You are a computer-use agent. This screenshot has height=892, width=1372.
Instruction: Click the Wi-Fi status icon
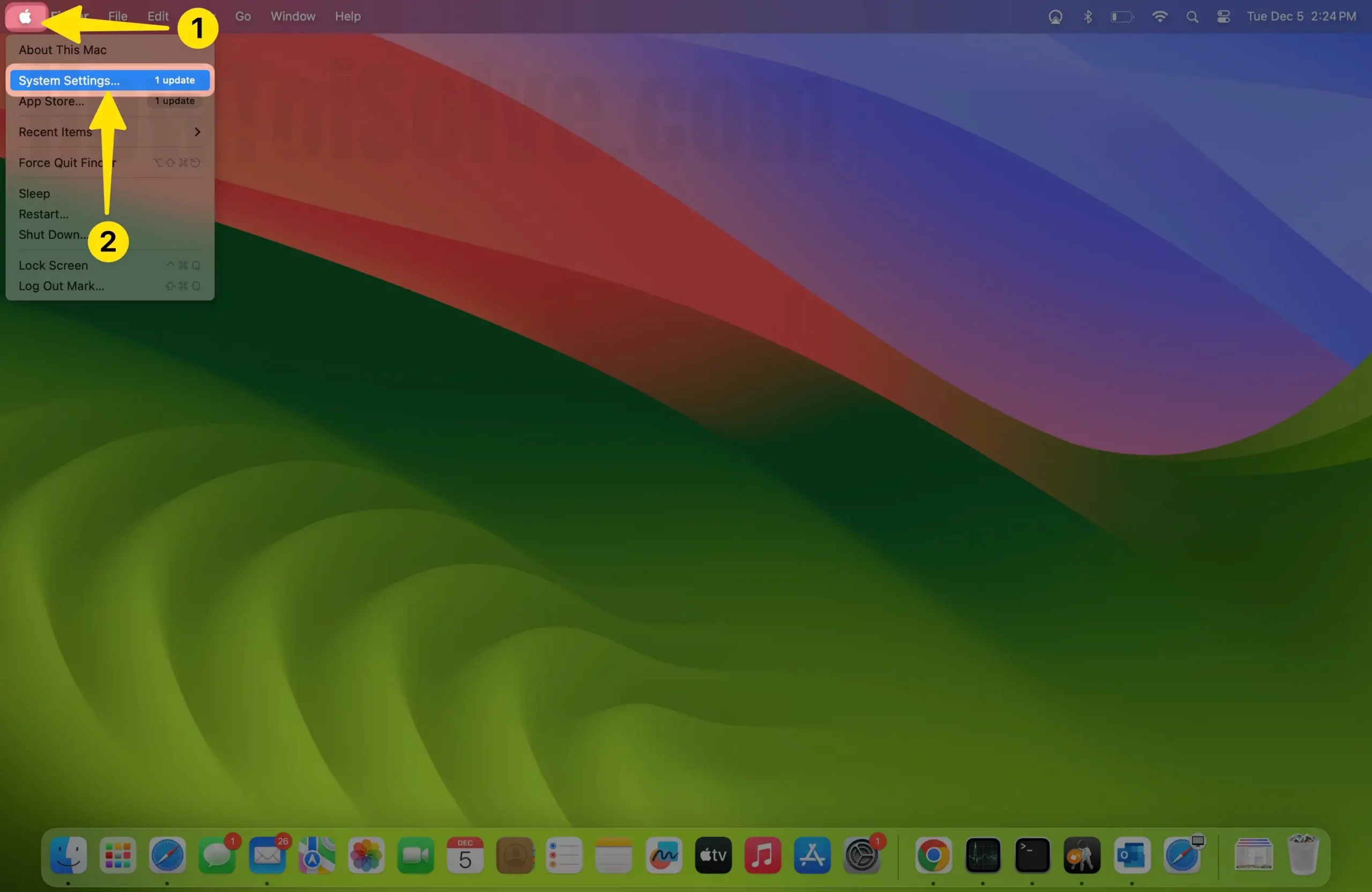1159,17
